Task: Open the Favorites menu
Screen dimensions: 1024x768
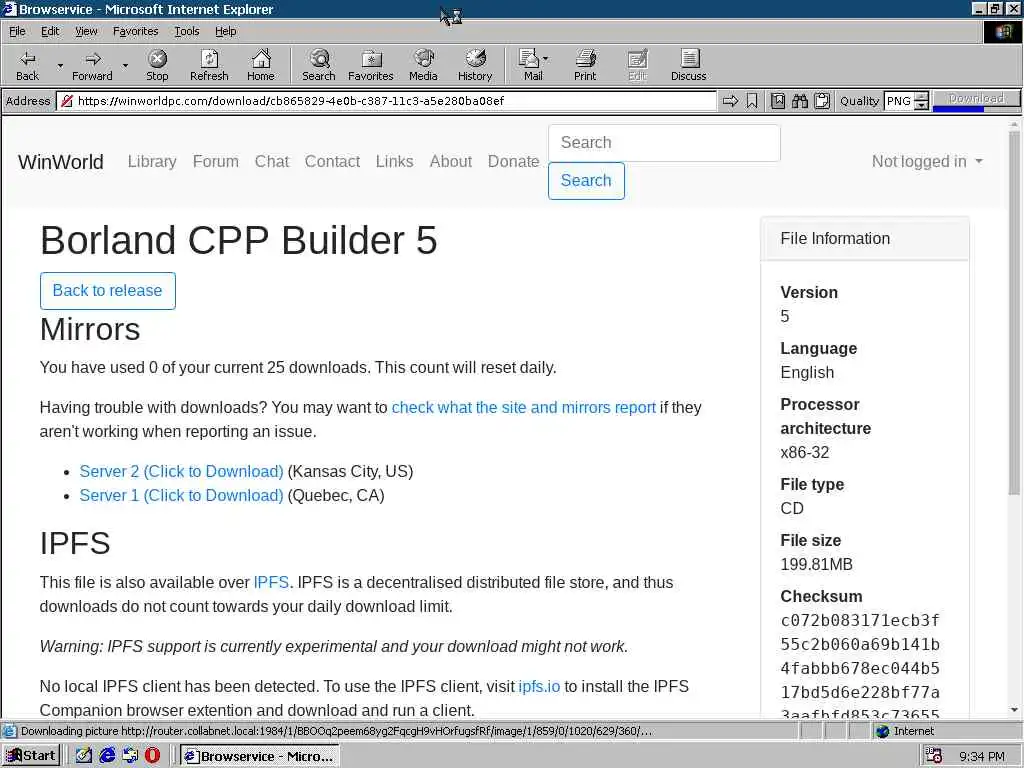Action: (135, 31)
